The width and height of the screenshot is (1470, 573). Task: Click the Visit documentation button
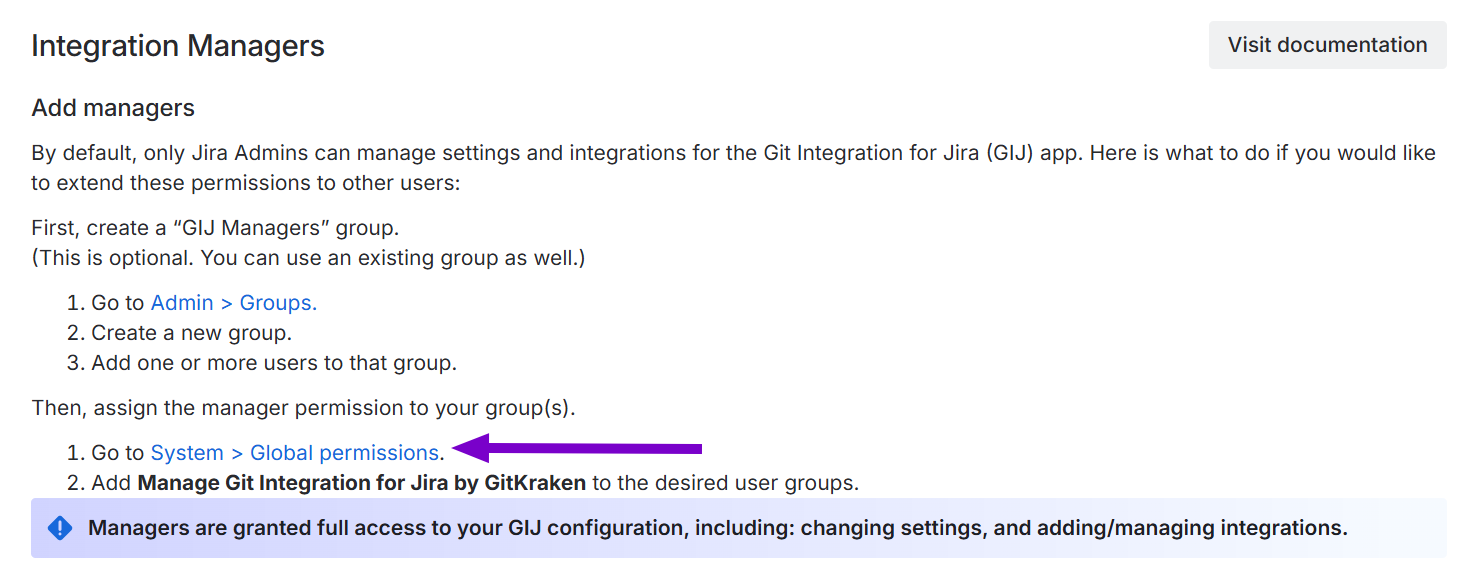pos(1327,45)
